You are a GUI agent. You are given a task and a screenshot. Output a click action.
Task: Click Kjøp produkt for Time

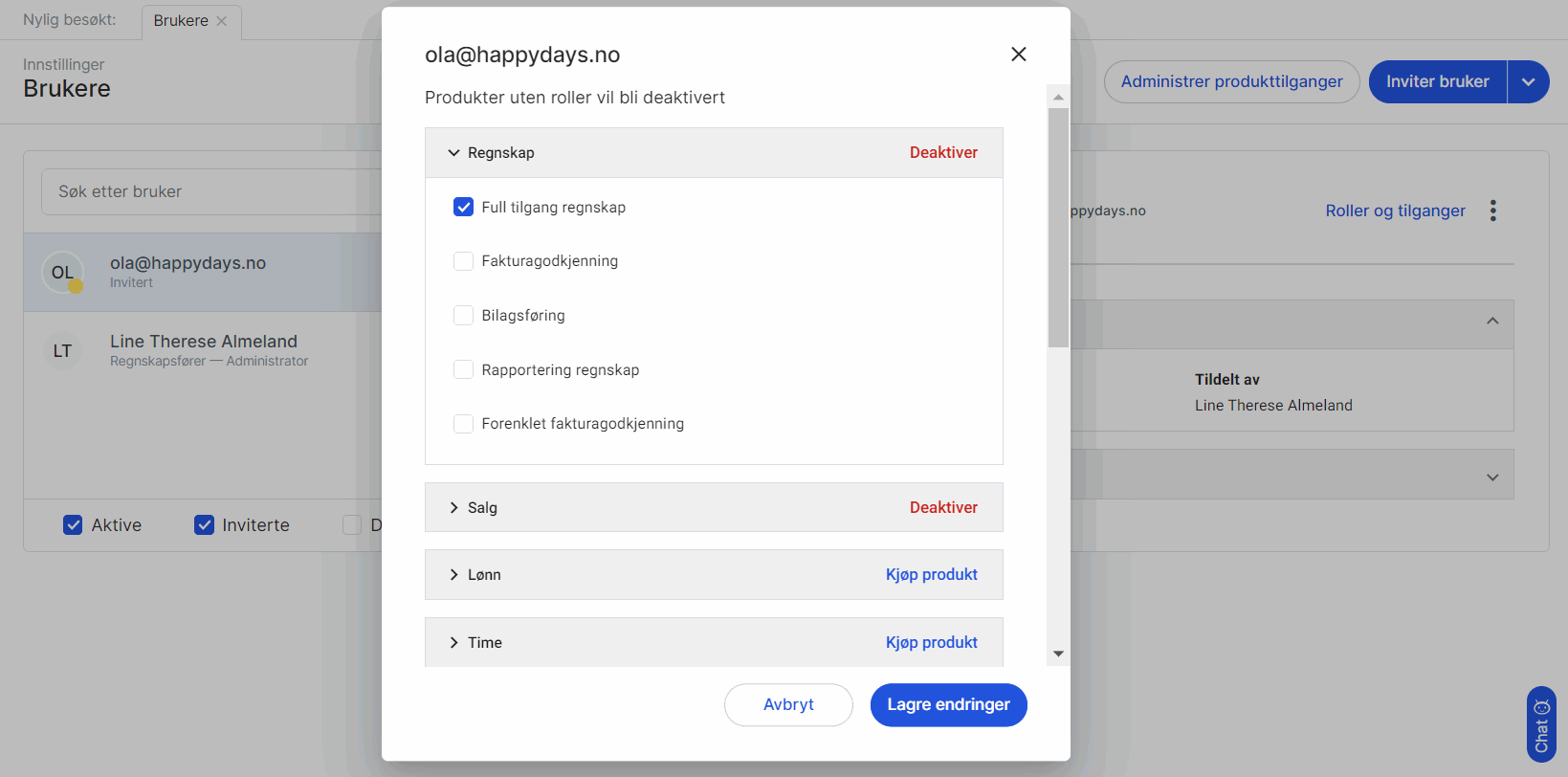931,643
